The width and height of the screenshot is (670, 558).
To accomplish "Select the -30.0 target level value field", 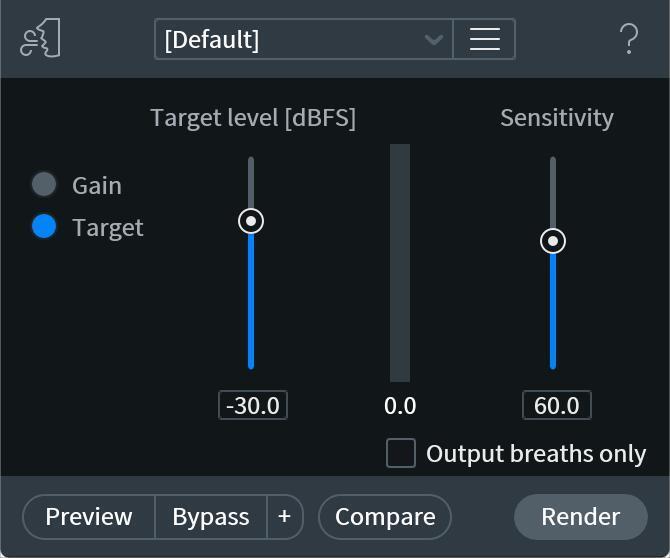I will [253, 405].
